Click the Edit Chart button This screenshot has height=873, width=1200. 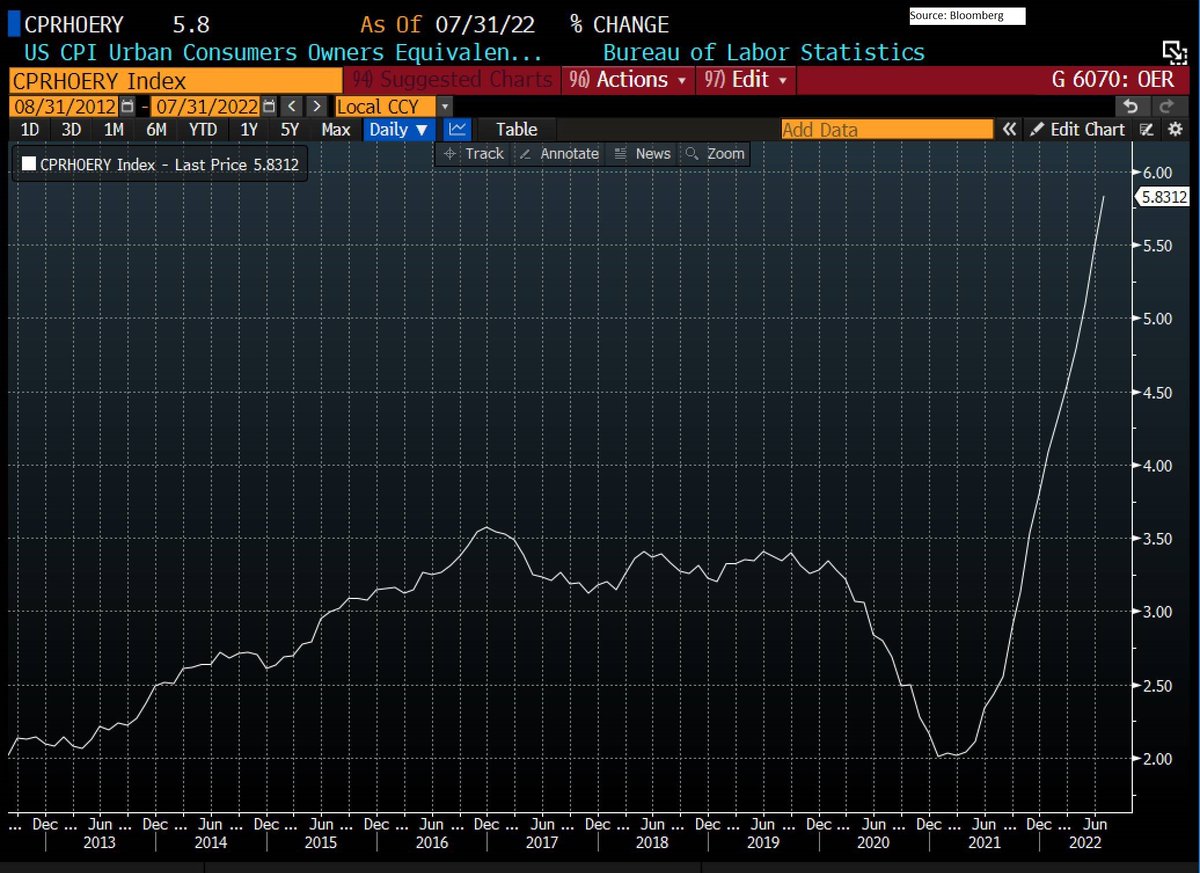click(x=1078, y=129)
